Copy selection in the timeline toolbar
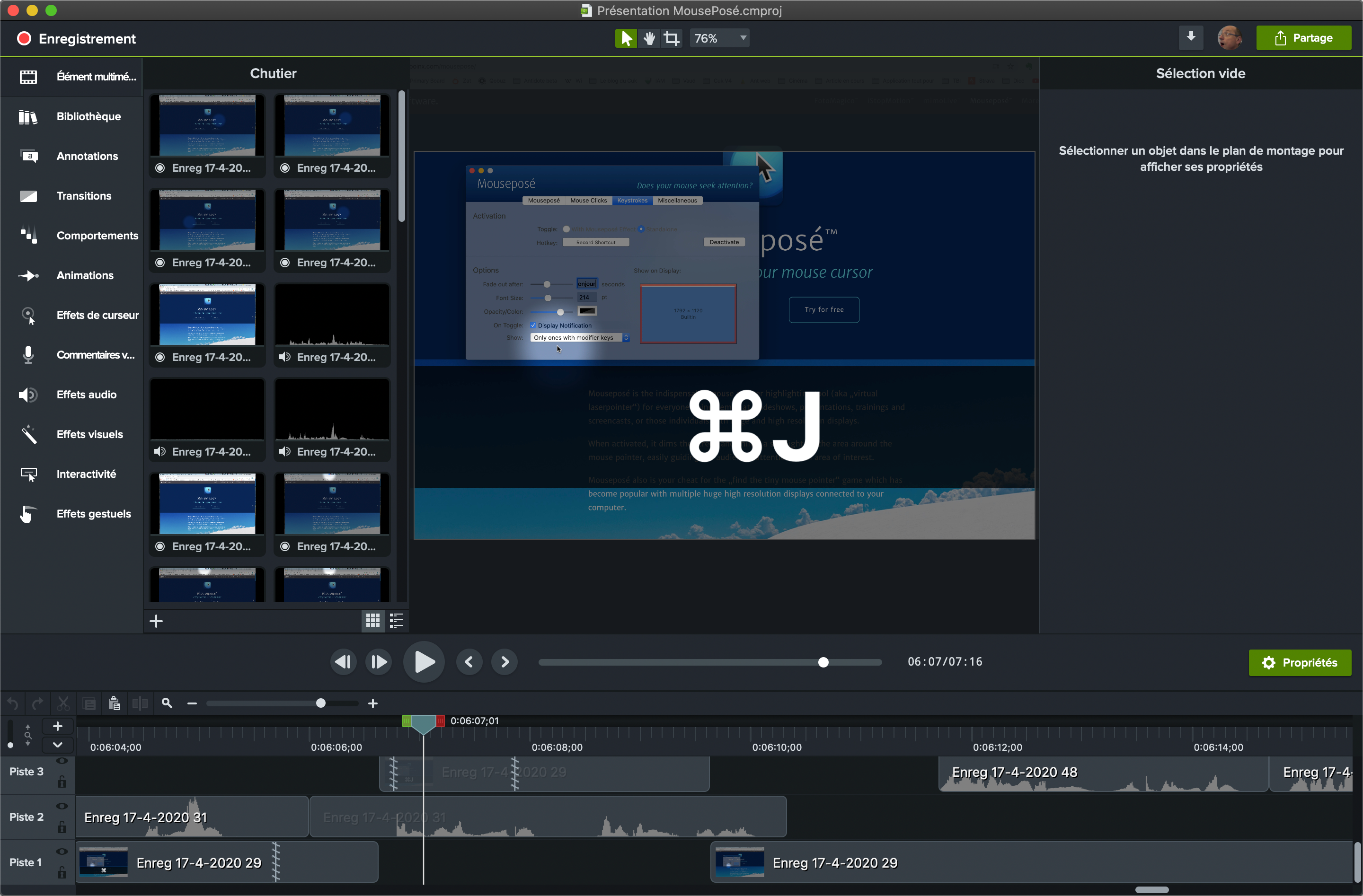The width and height of the screenshot is (1363, 896). [x=89, y=703]
